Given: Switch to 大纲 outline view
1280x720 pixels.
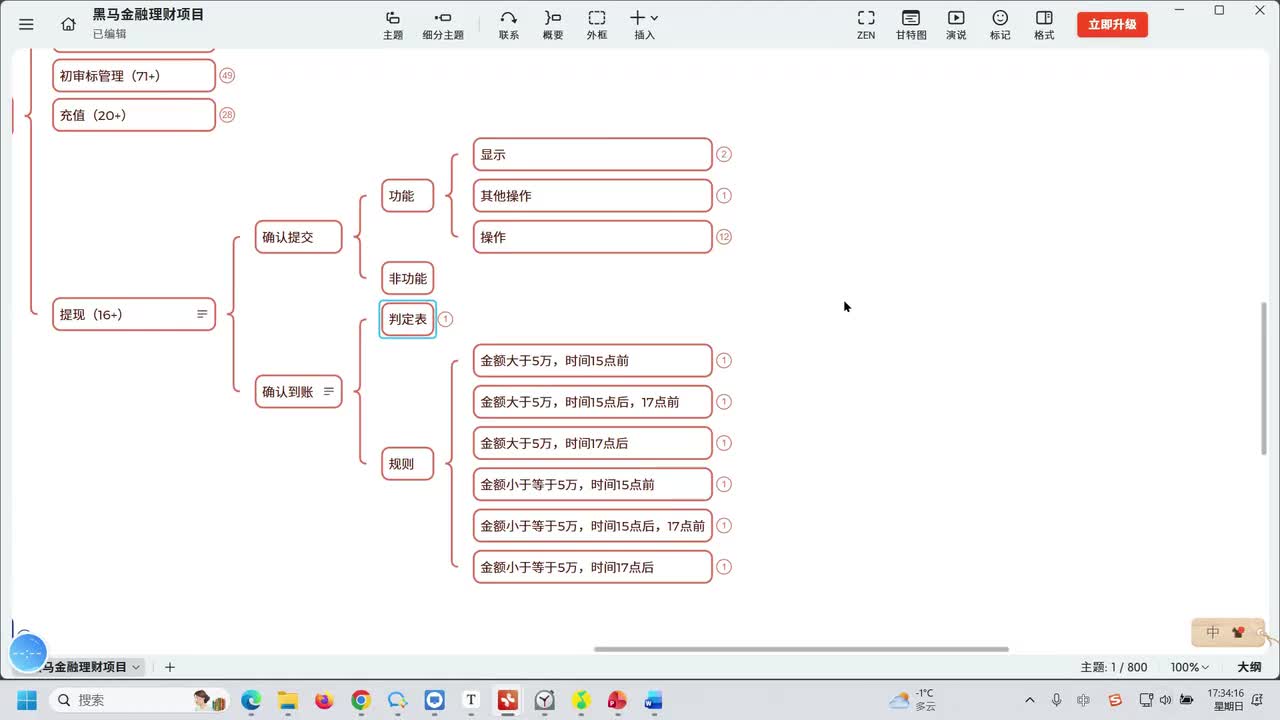Looking at the screenshot, I should coord(1249,667).
